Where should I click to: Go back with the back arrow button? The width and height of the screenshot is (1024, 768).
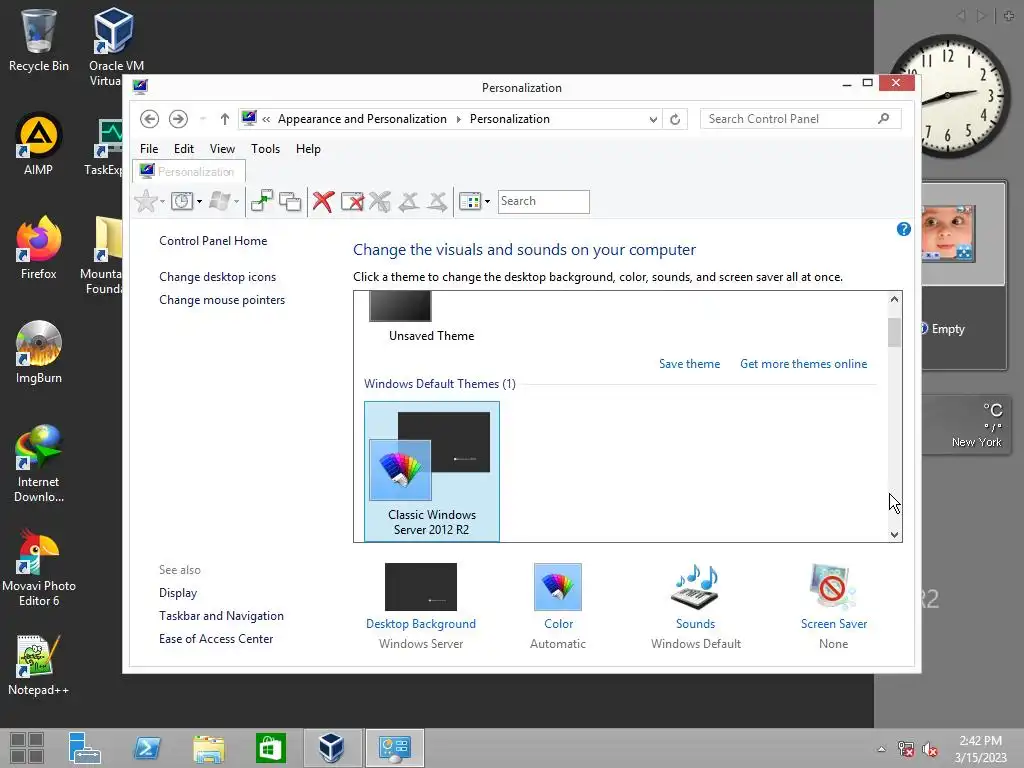point(150,119)
